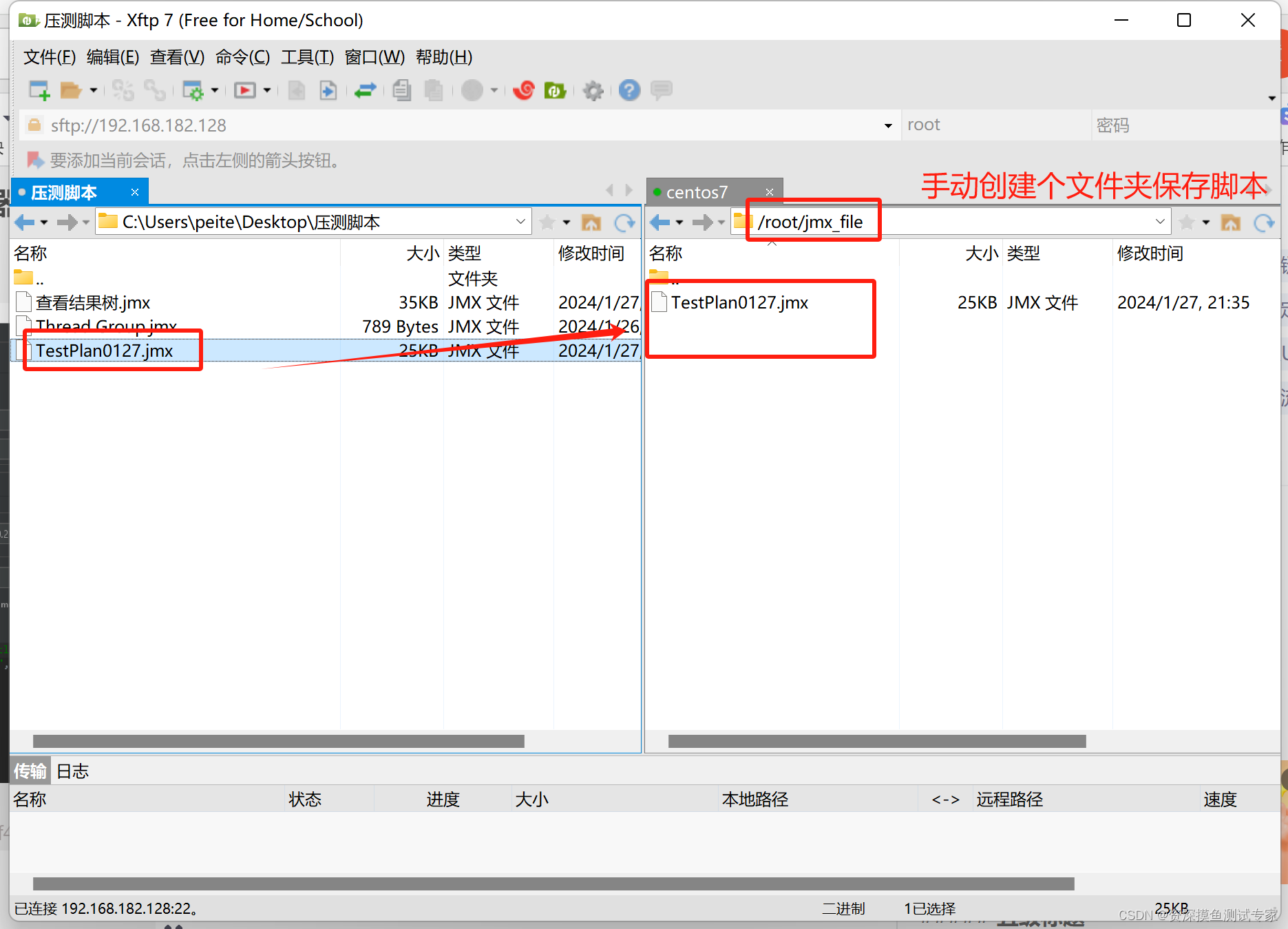Click the Transfer Left toolbar icon
This screenshot has width=1288, height=929.
pos(297,90)
